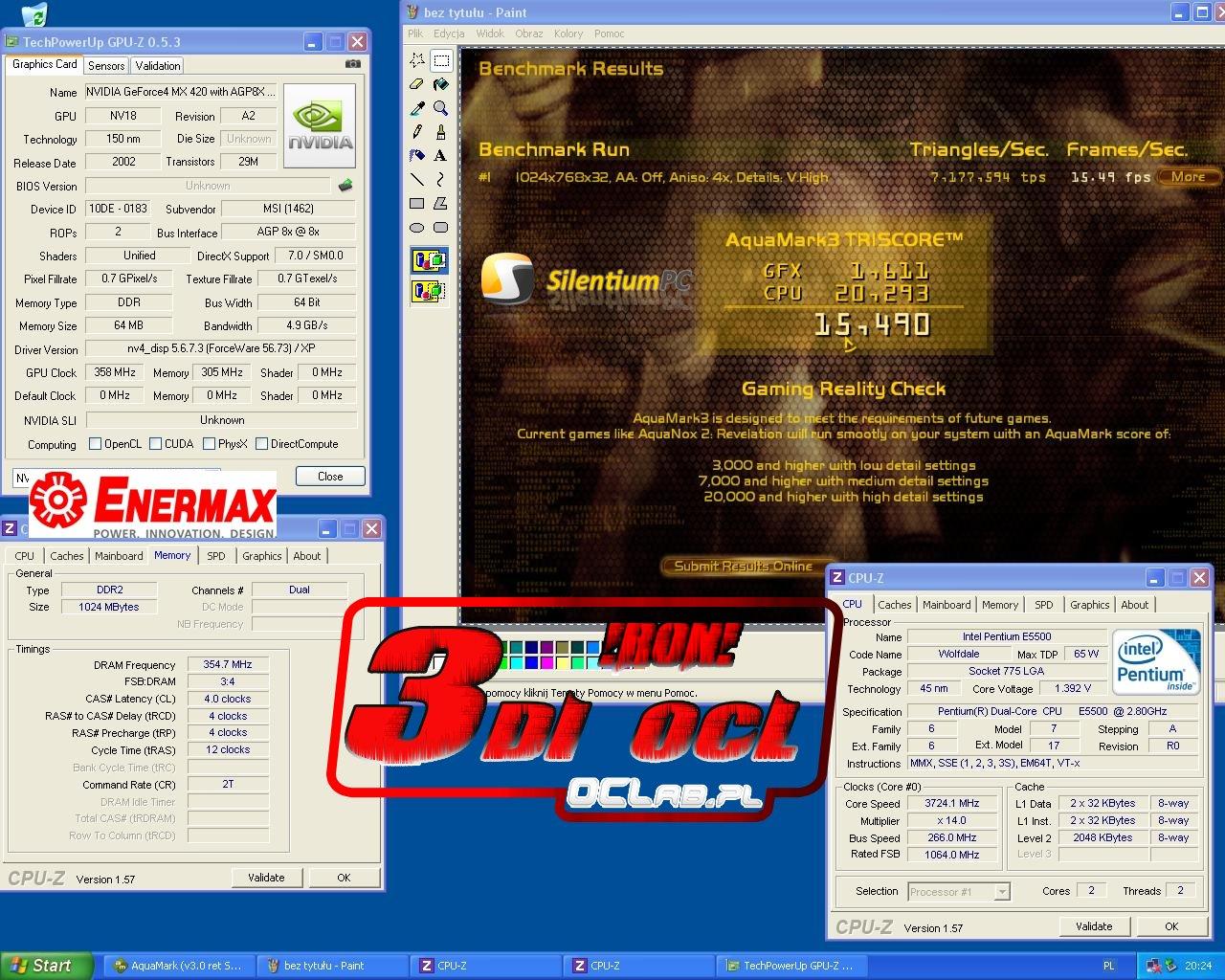Image resolution: width=1225 pixels, height=980 pixels.
Task: Enable the DirectCompute checkbox
Action: point(261,444)
